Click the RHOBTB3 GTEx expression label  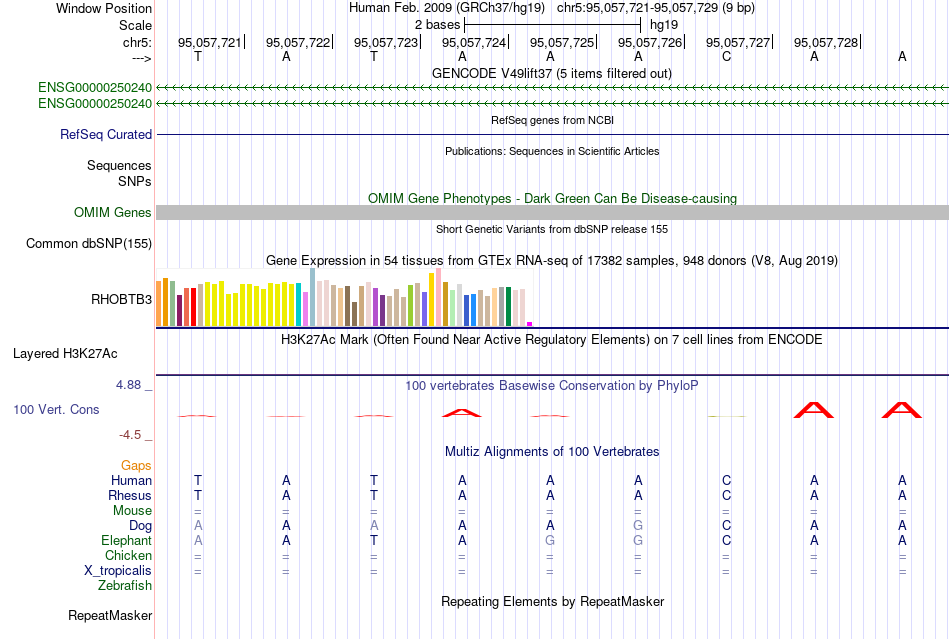[x=121, y=299]
